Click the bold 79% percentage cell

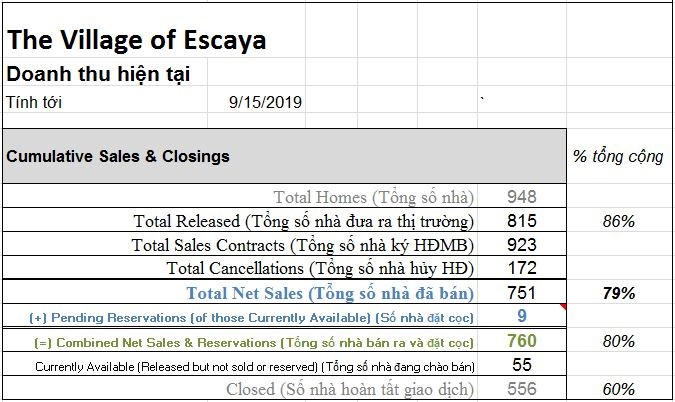(x=619, y=293)
